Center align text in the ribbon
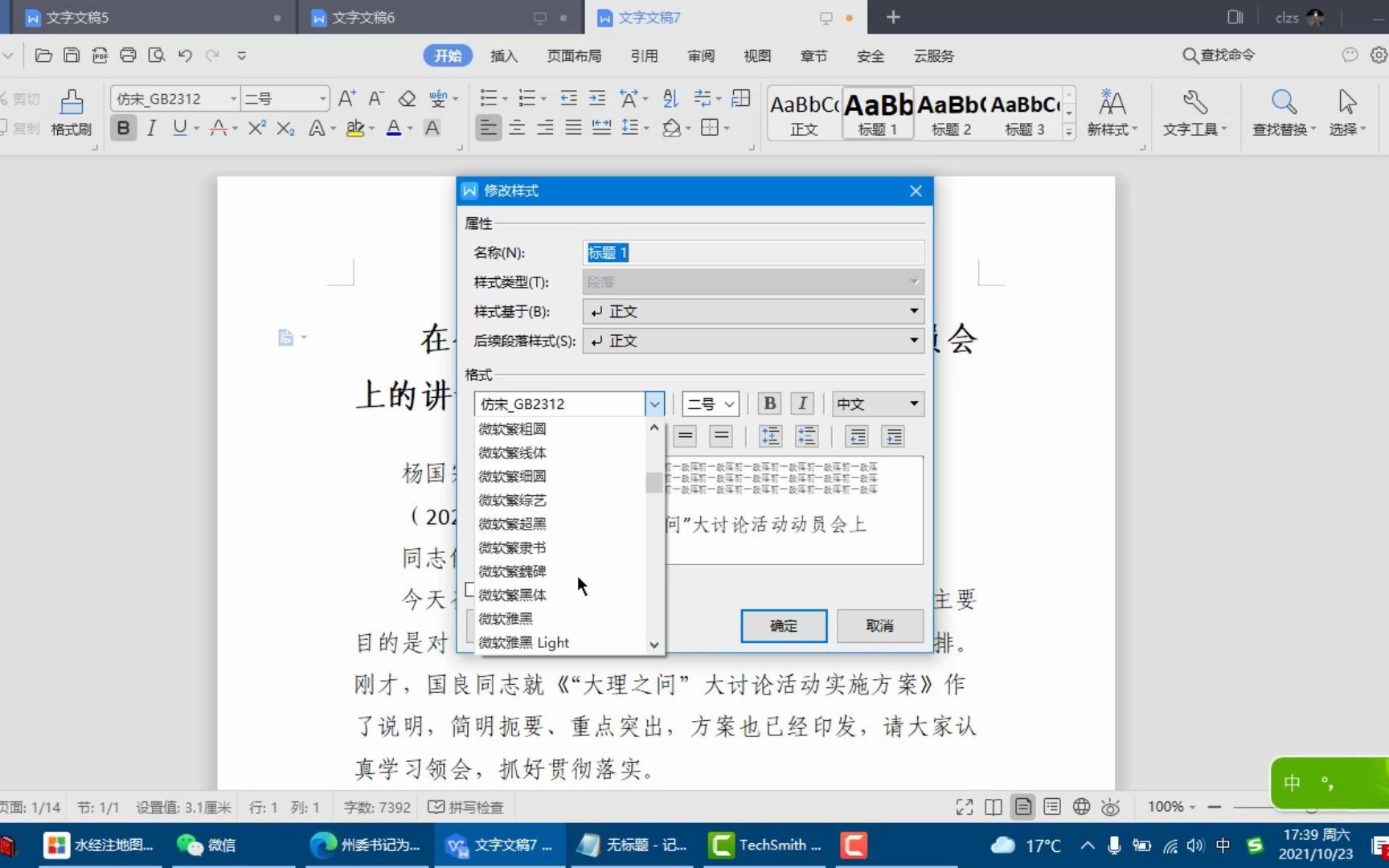 coord(517,128)
